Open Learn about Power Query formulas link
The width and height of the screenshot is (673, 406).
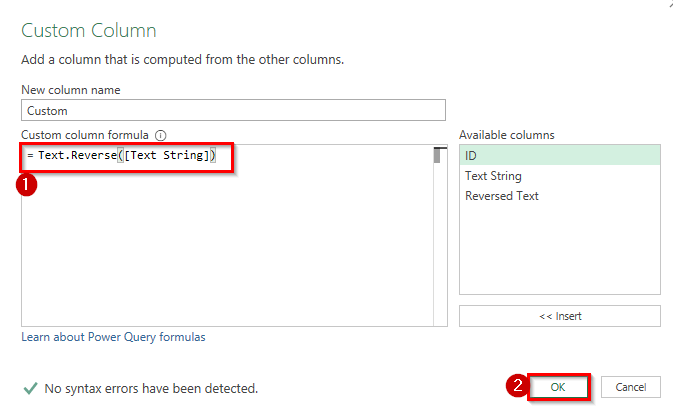113,337
